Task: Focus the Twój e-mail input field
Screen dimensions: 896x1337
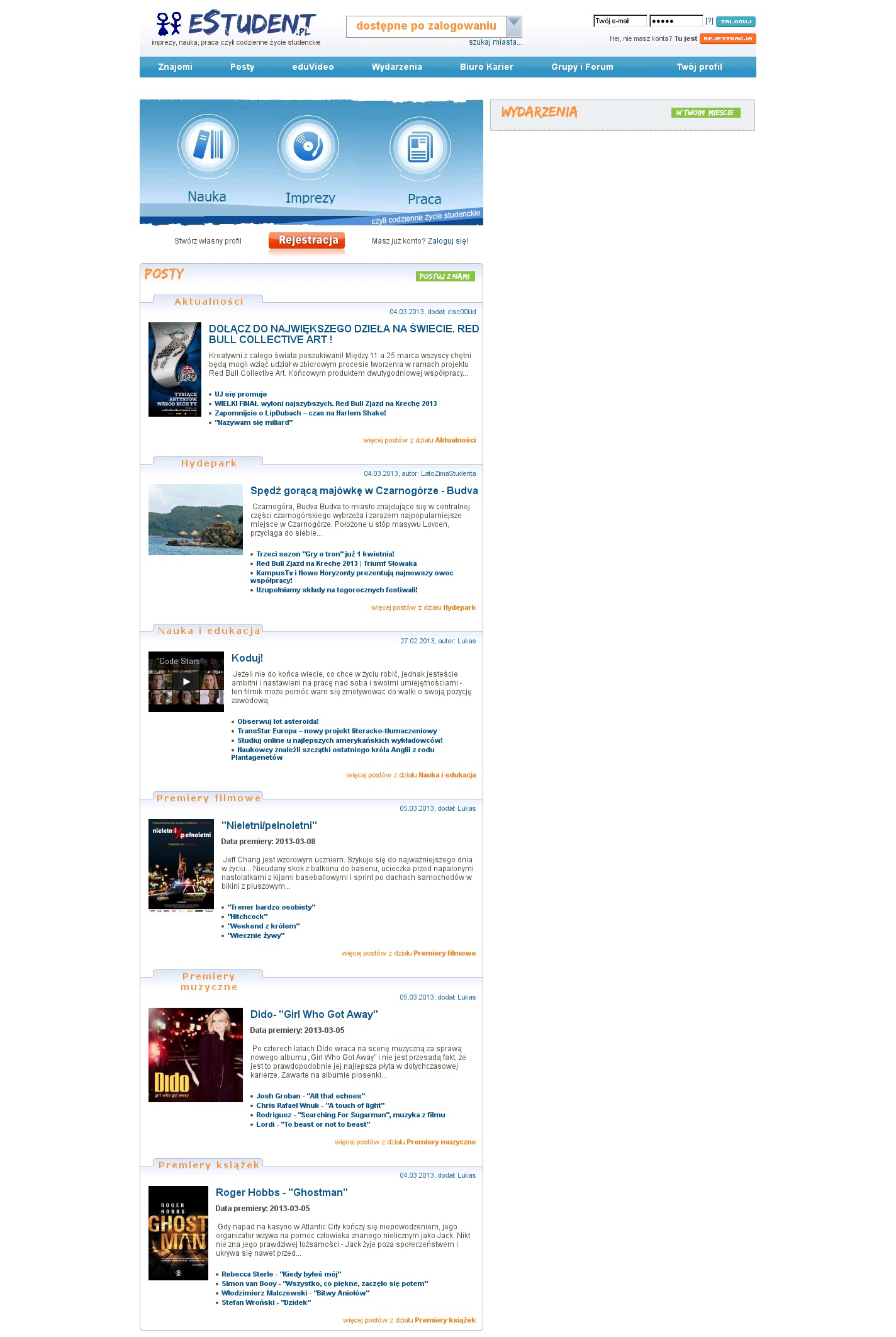Action: click(x=620, y=21)
